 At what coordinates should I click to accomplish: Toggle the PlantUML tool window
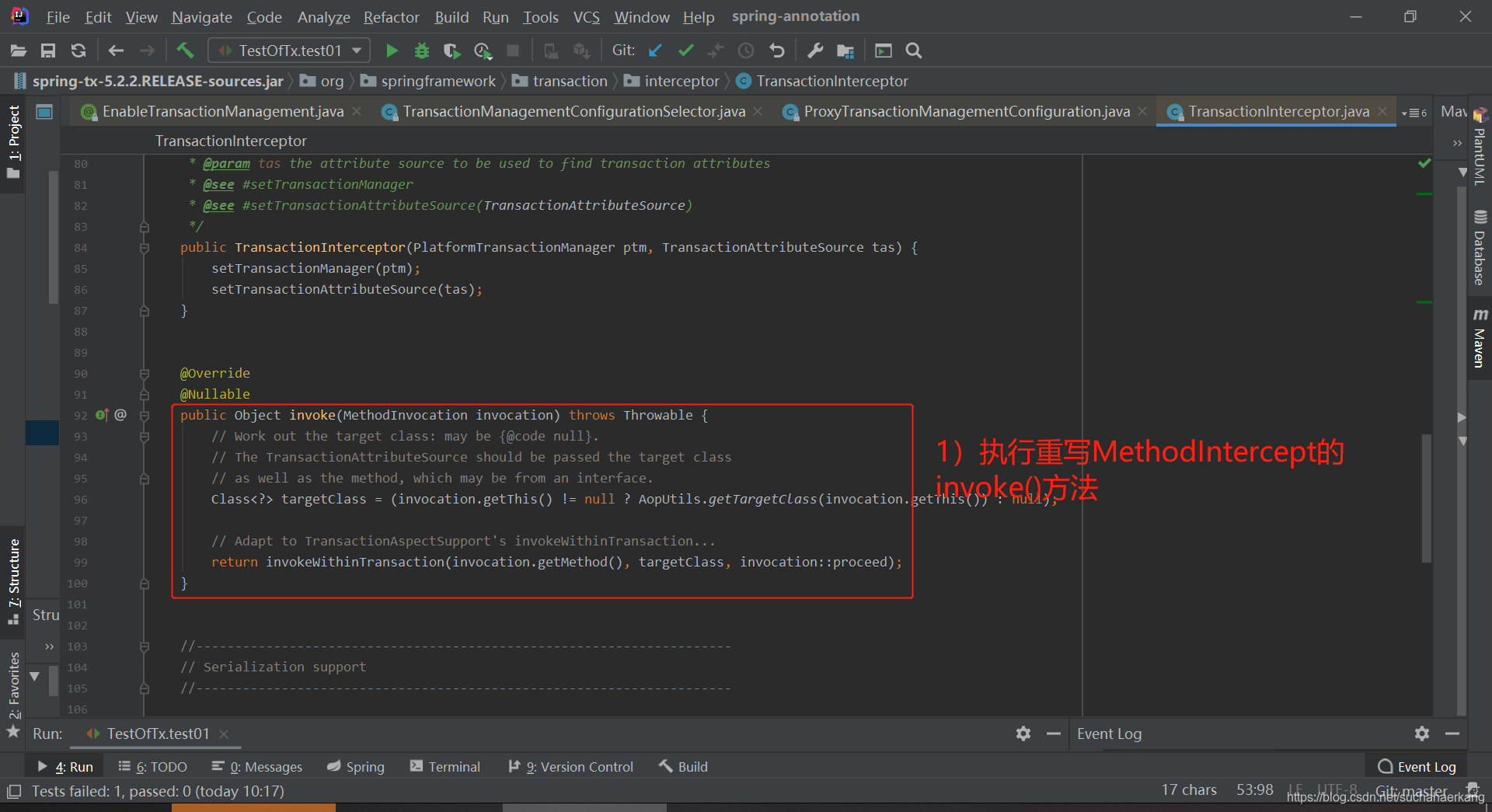point(1480,147)
